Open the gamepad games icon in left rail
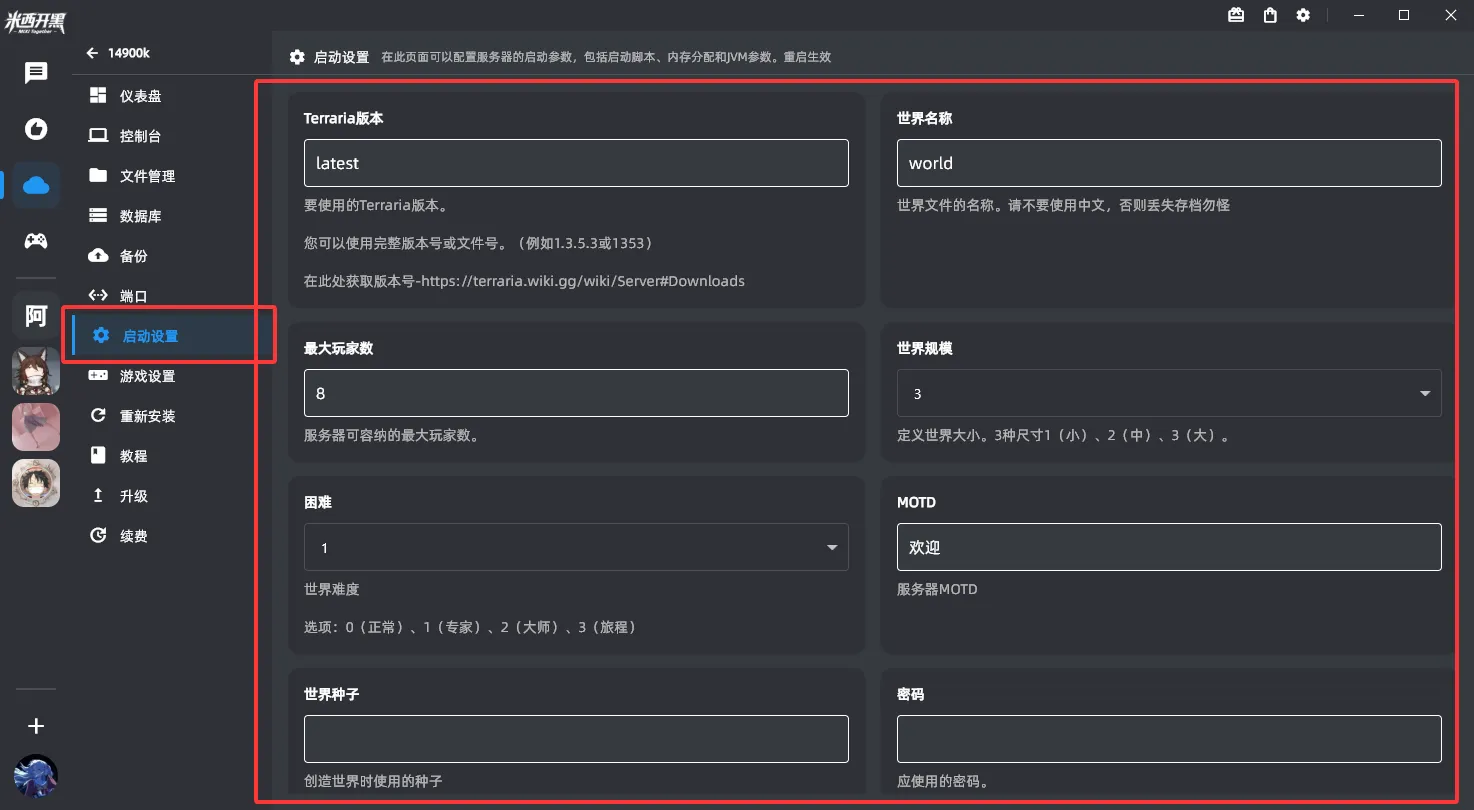 coord(36,241)
